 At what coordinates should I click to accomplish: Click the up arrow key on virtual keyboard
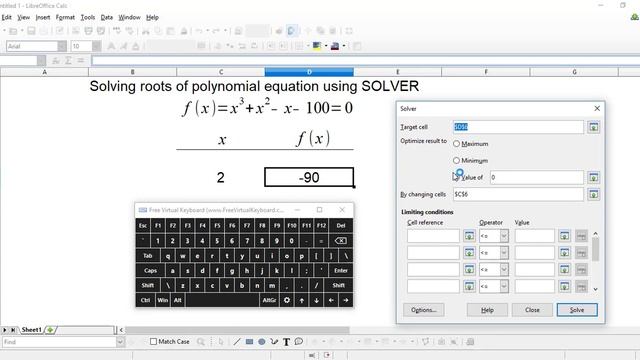pyautogui.click(x=302, y=300)
